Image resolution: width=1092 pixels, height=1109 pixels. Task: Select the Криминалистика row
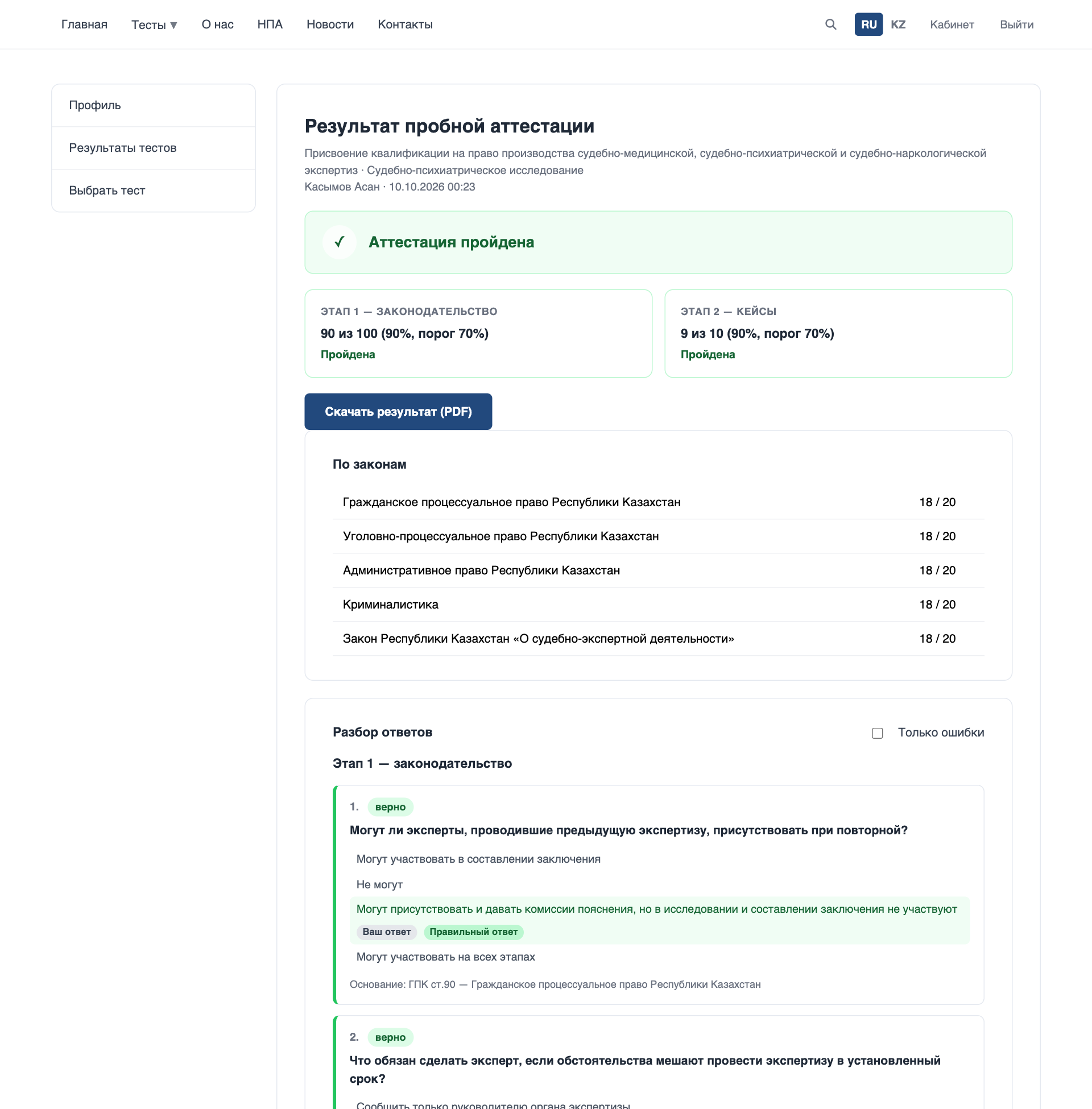tap(659, 605)
